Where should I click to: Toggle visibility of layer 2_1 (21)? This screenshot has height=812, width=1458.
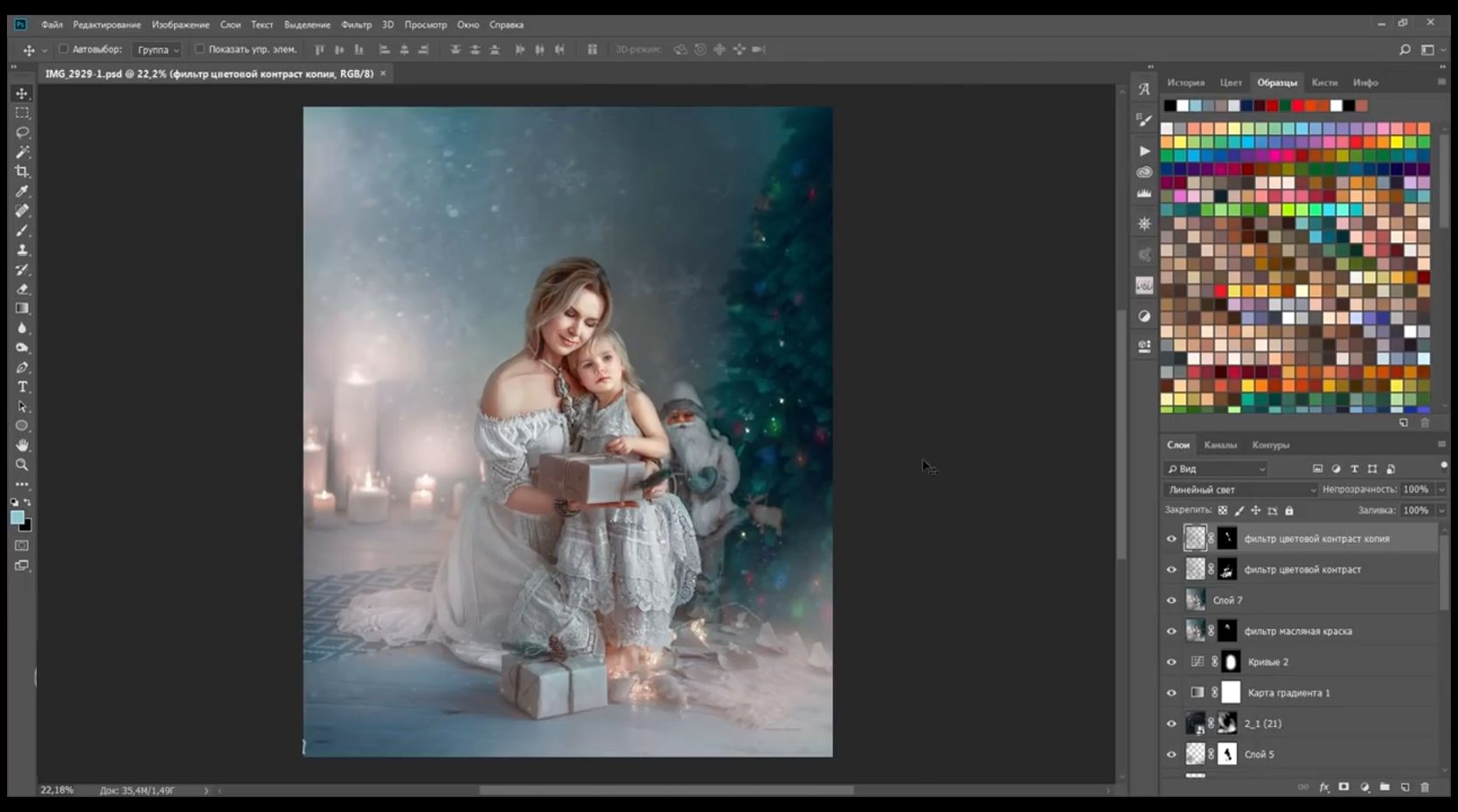1171,724
